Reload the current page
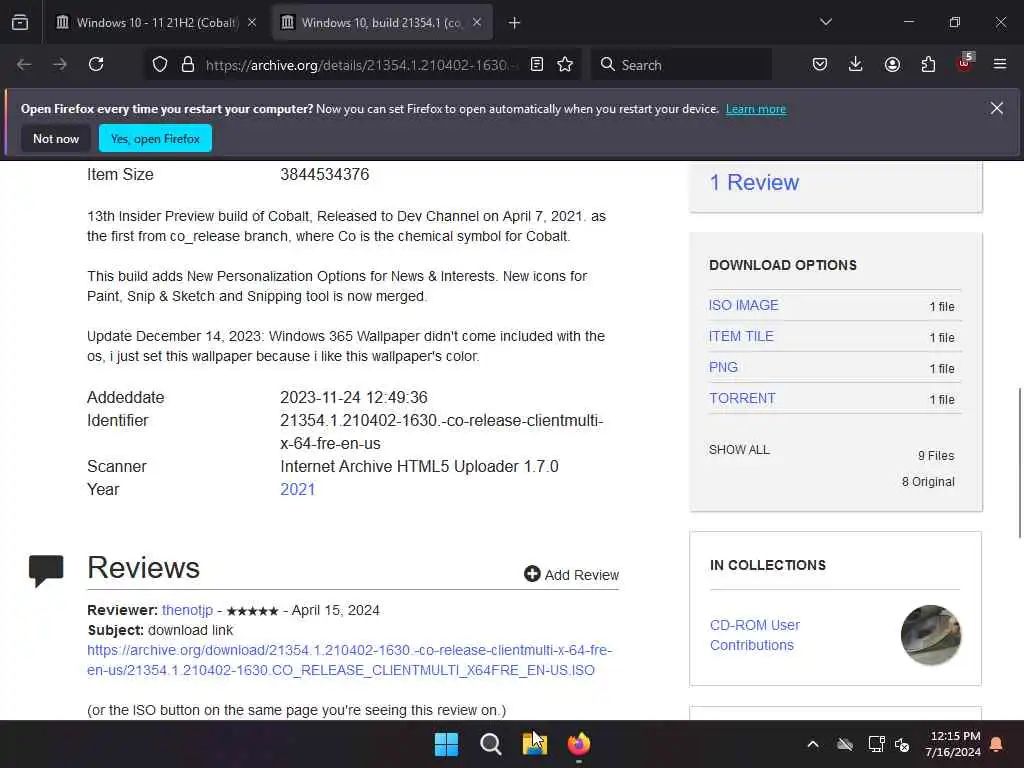Viewport: 1024px width, 768px height. click(x=96, y=65)
